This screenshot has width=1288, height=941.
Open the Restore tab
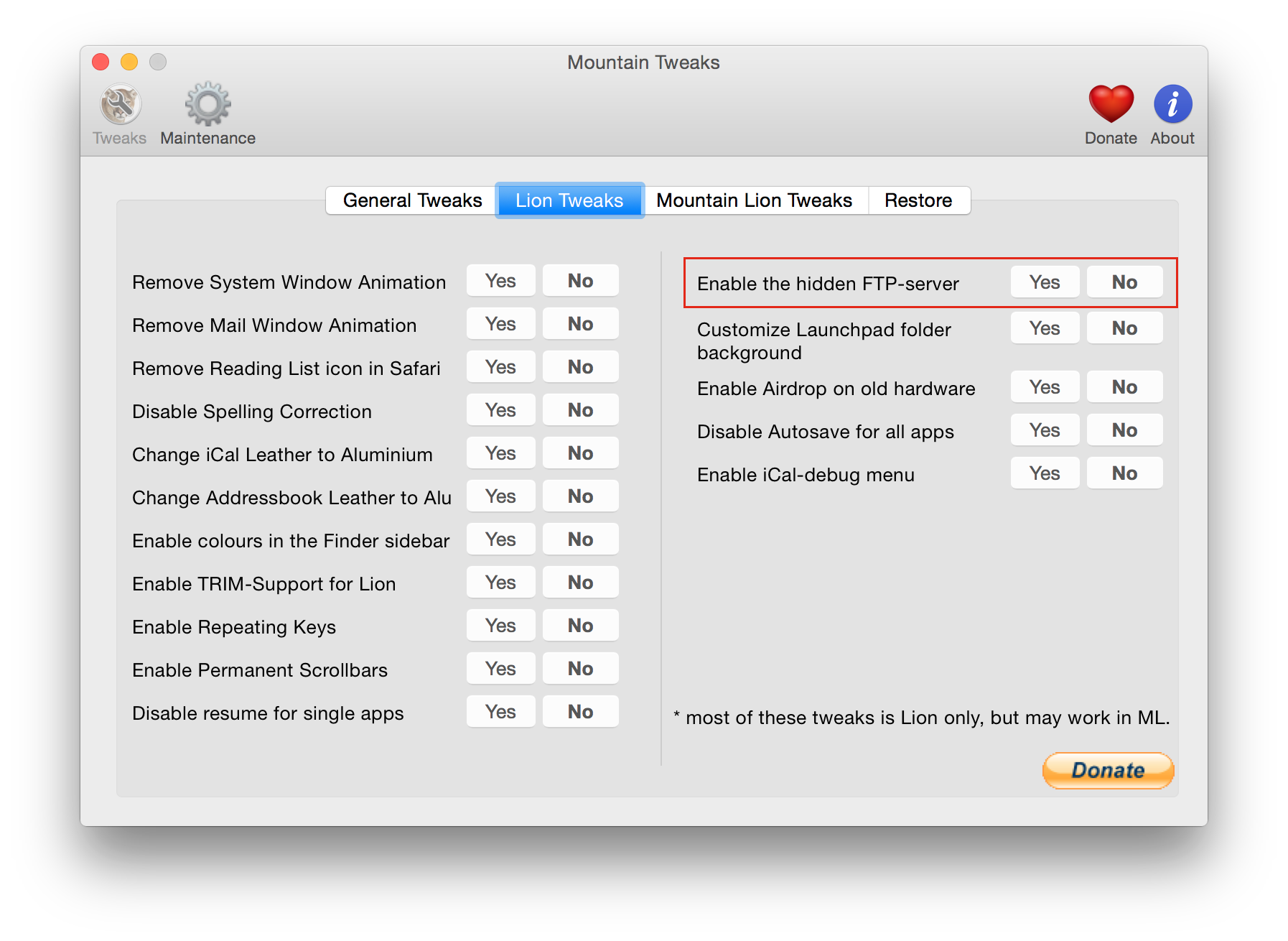(919, 200)
